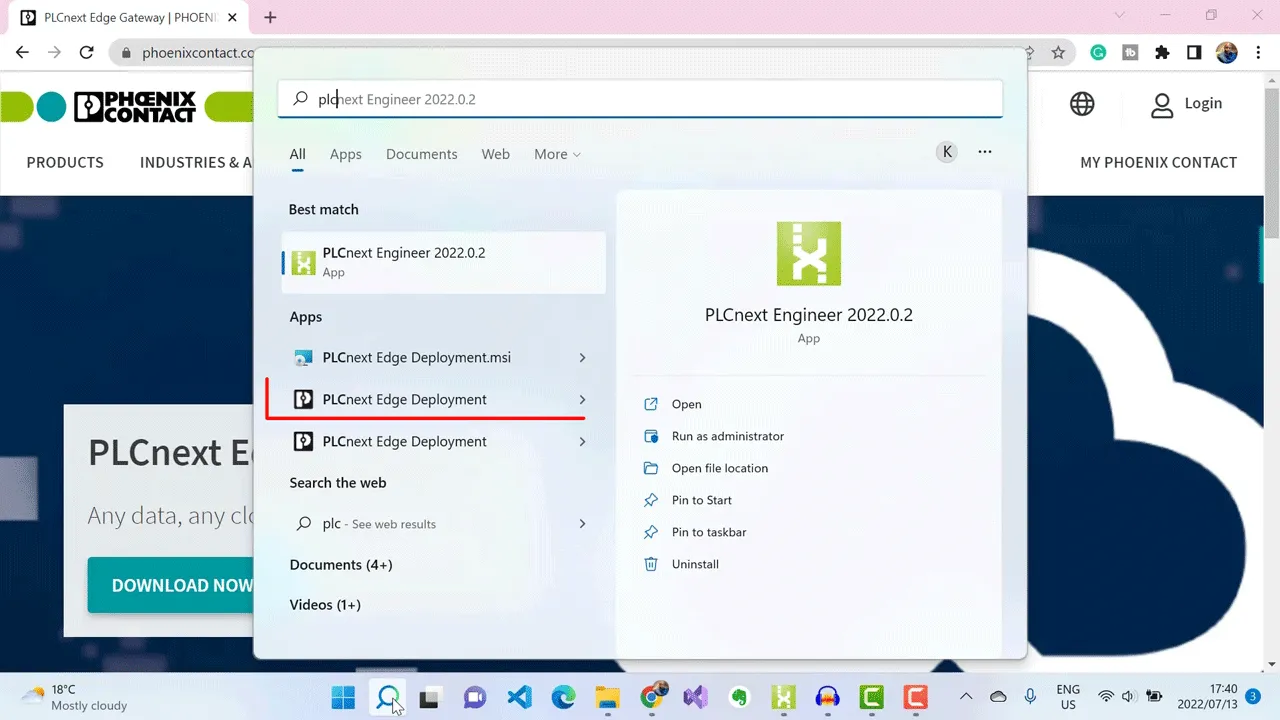Open the weather widget showing 18°C
Screen dimensions: 1280x720
(75, 697)
